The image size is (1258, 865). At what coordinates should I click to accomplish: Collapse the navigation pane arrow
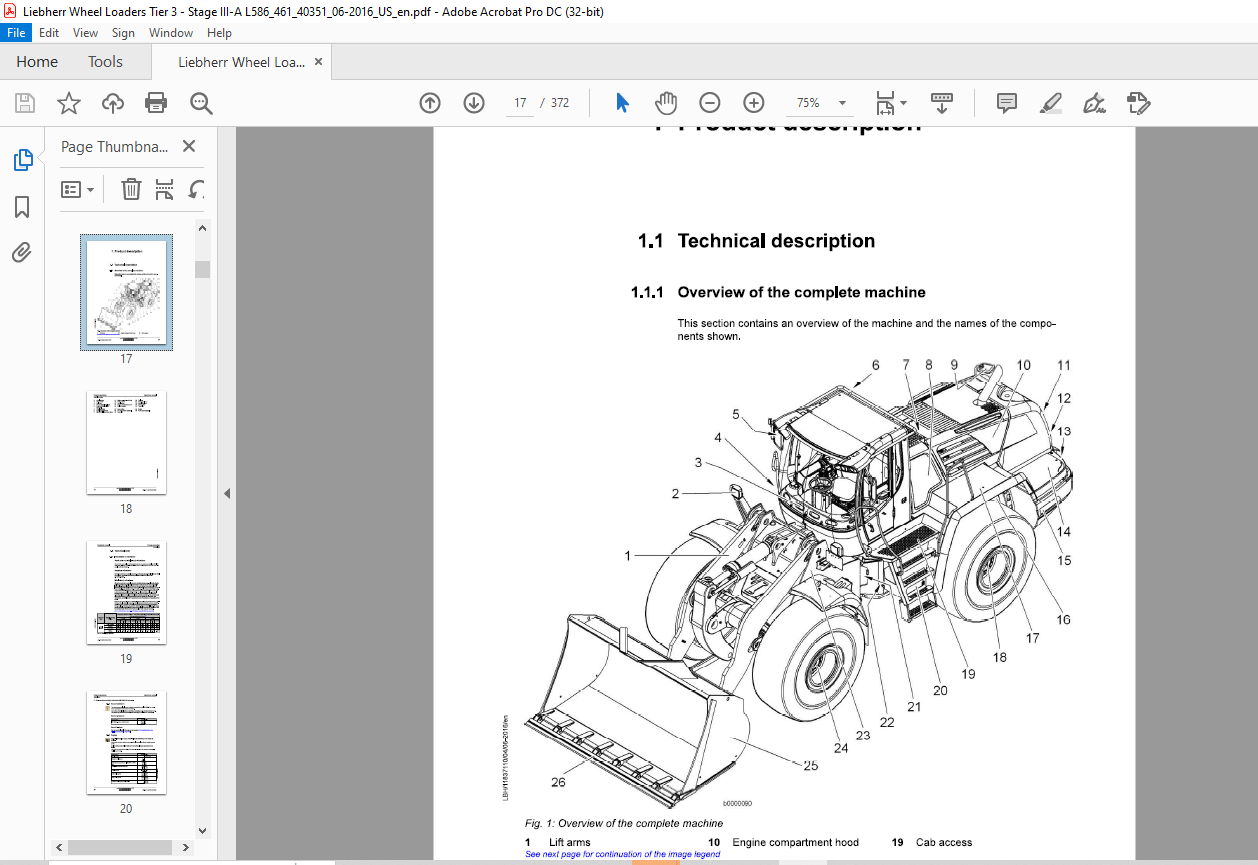point(226,493)
